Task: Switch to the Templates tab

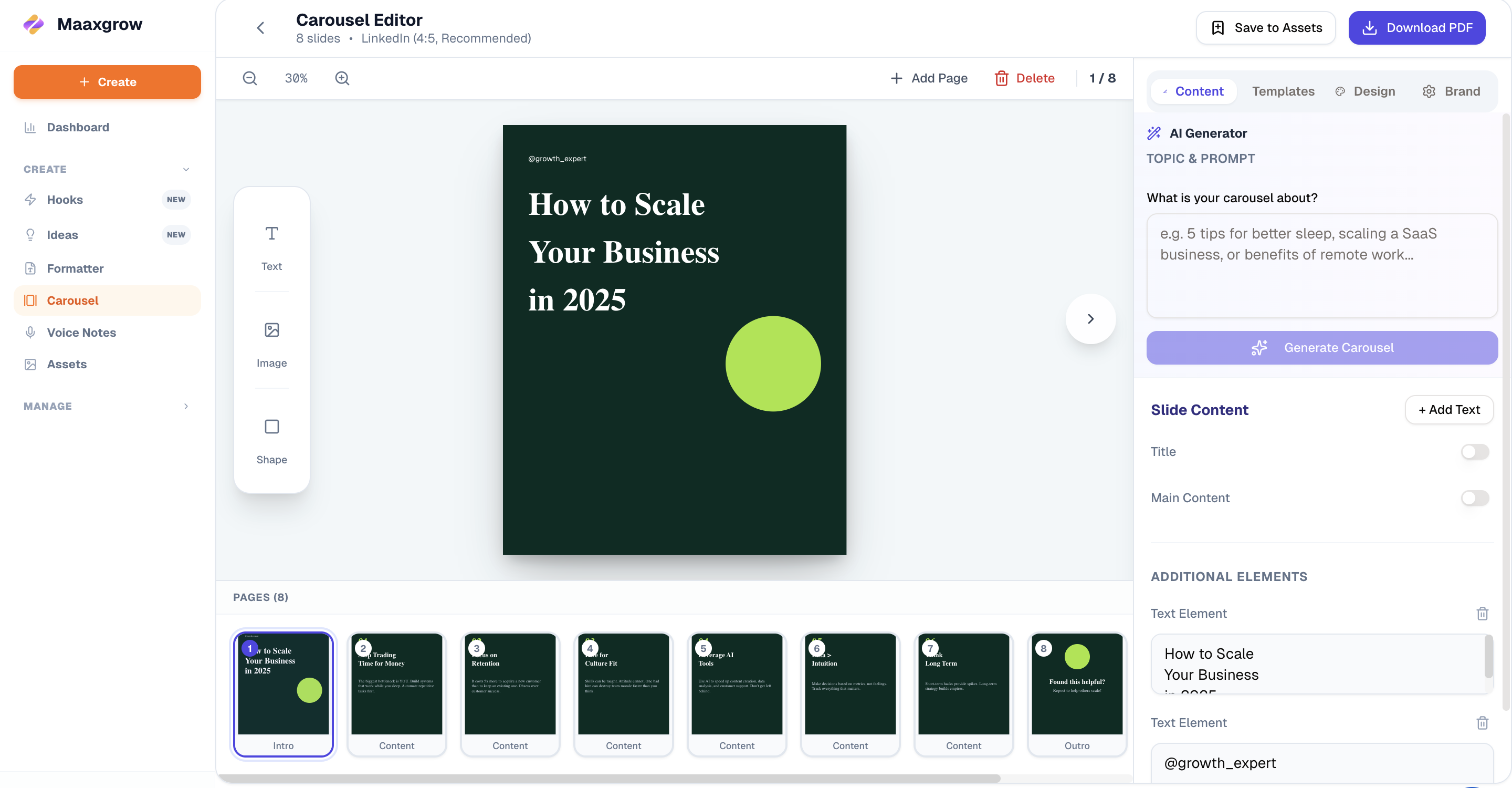Action: [x=1283, y=91]
